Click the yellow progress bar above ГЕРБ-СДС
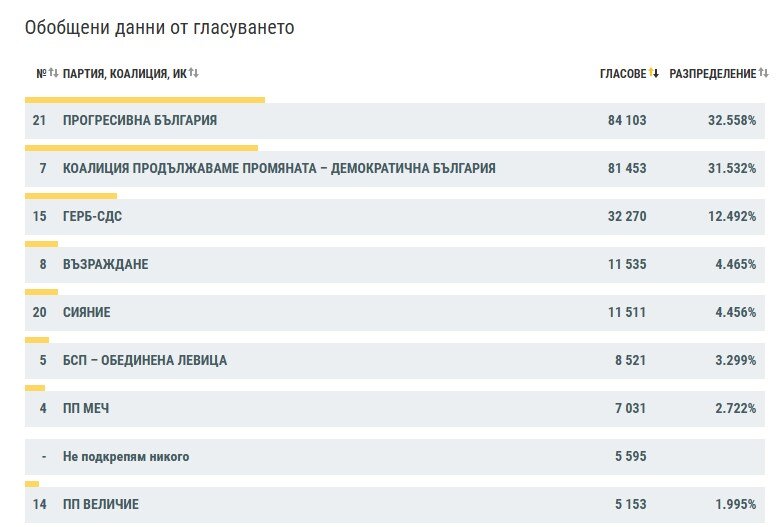777x527 pixels. [71, 196]
